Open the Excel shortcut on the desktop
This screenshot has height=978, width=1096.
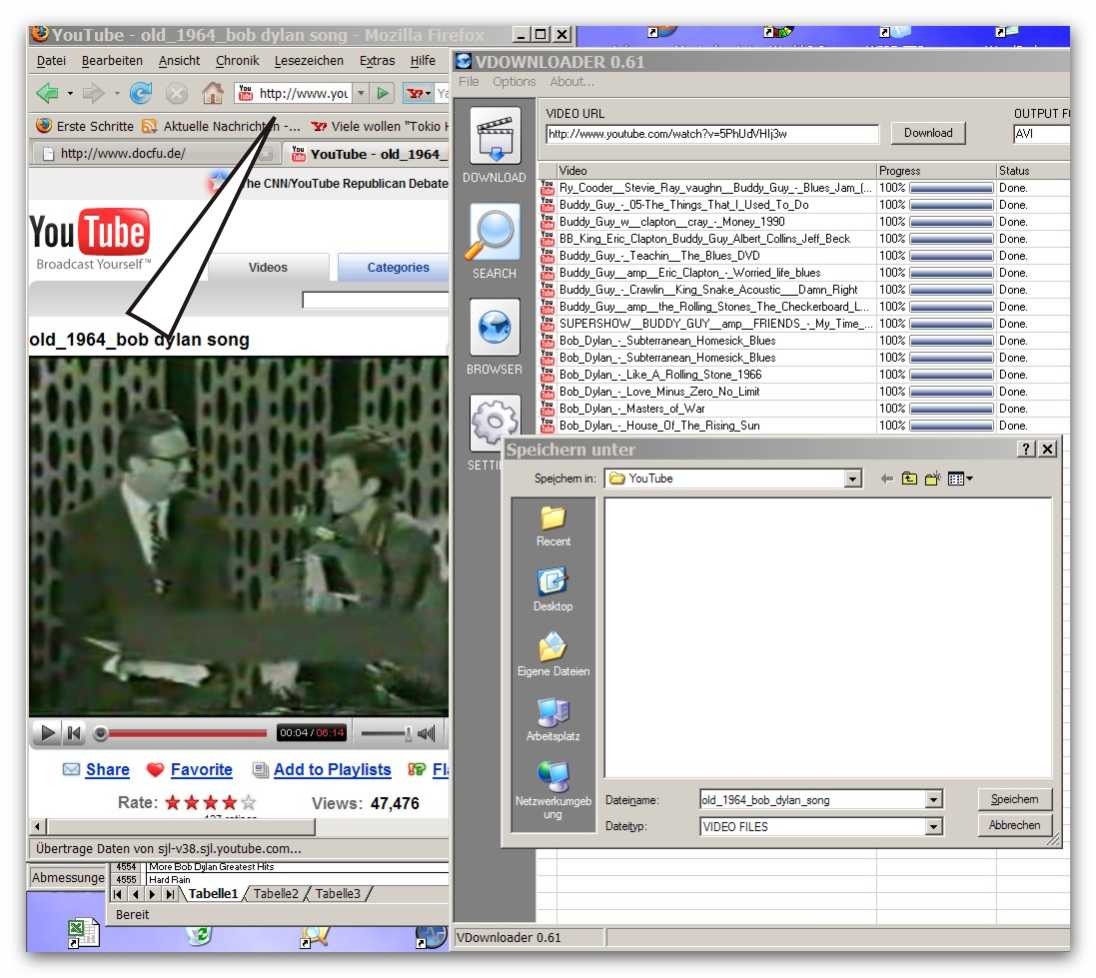point(83,933)
